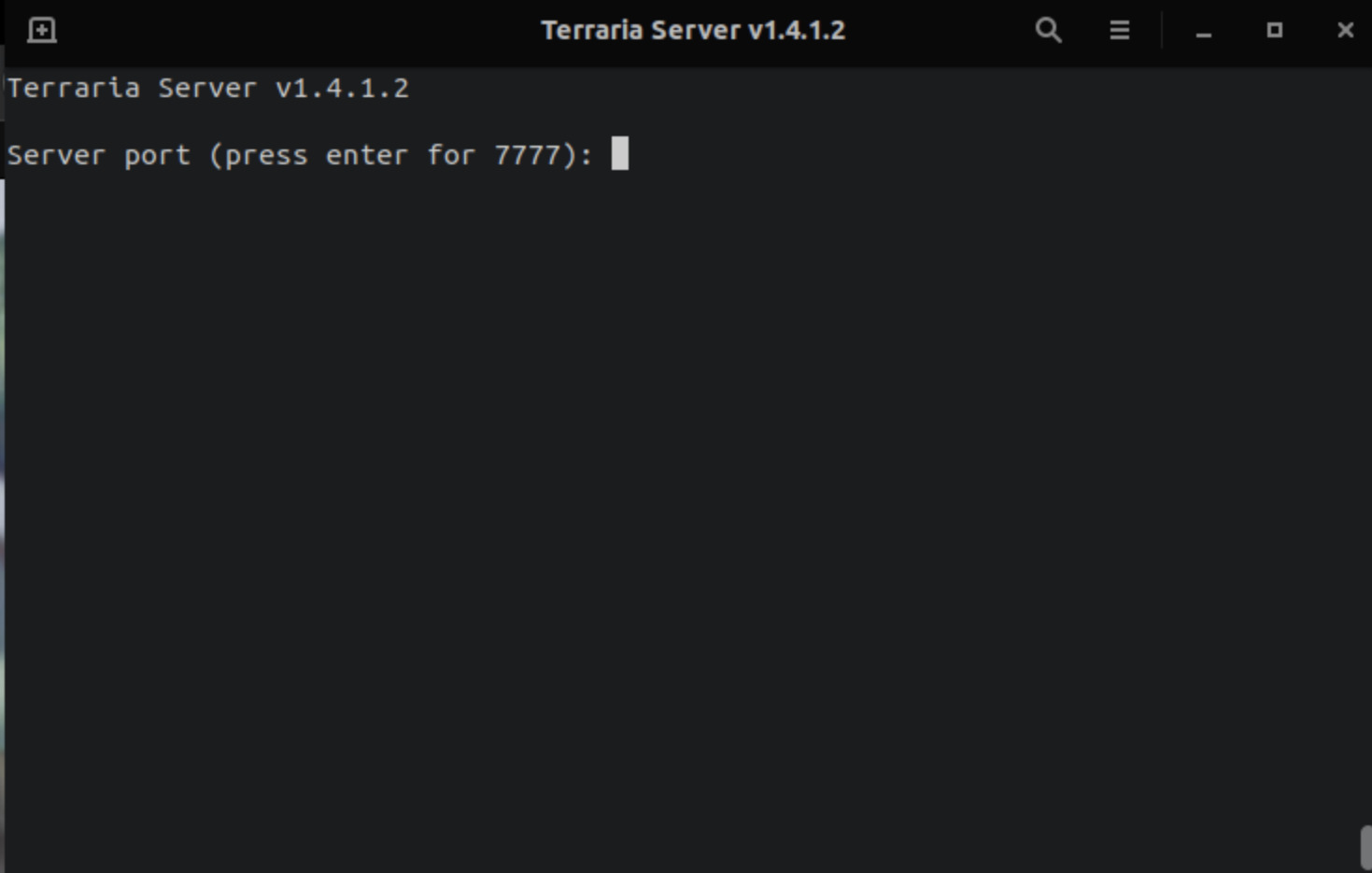1372x873 pixels.
Task: Click the word "Terraria" in terminal output
Action: (74, 89)
